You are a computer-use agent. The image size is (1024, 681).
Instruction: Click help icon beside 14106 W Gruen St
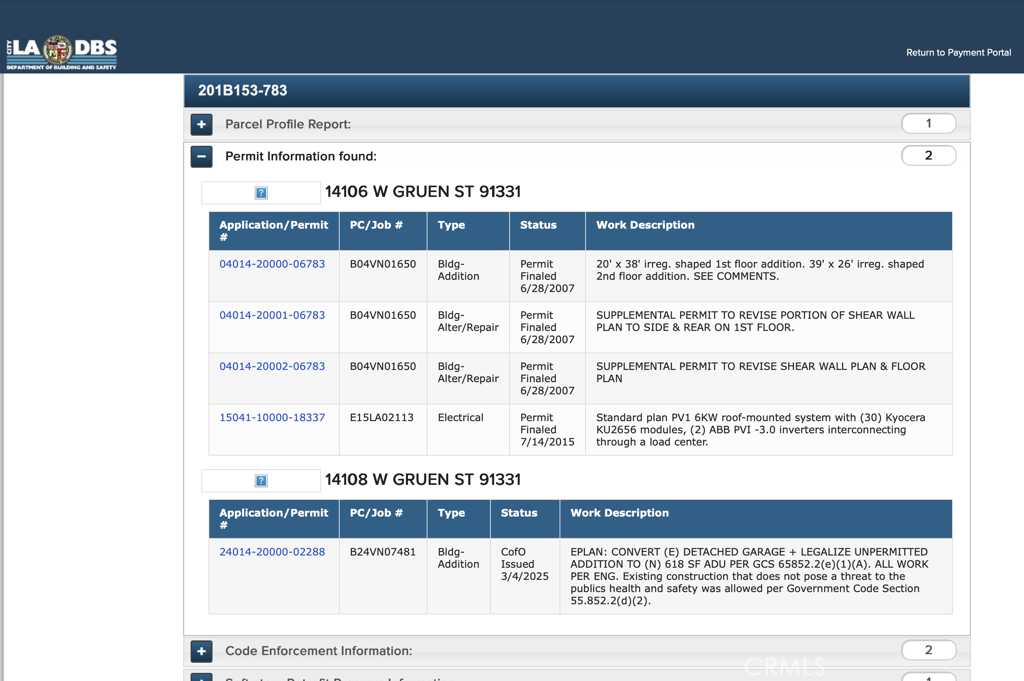tap(261, 193)
